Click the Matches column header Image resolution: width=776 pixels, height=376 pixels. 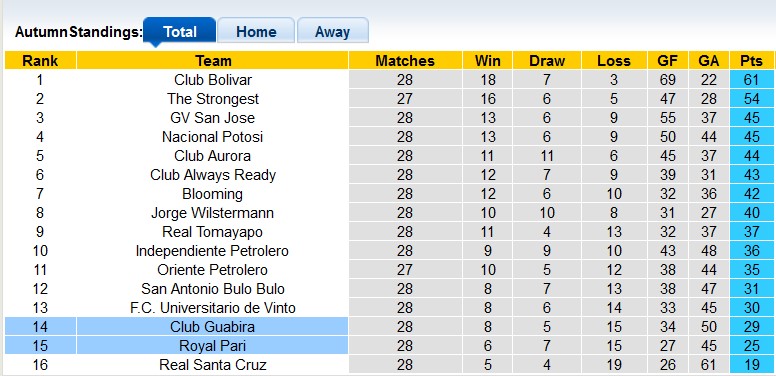[x=405, y=61]
